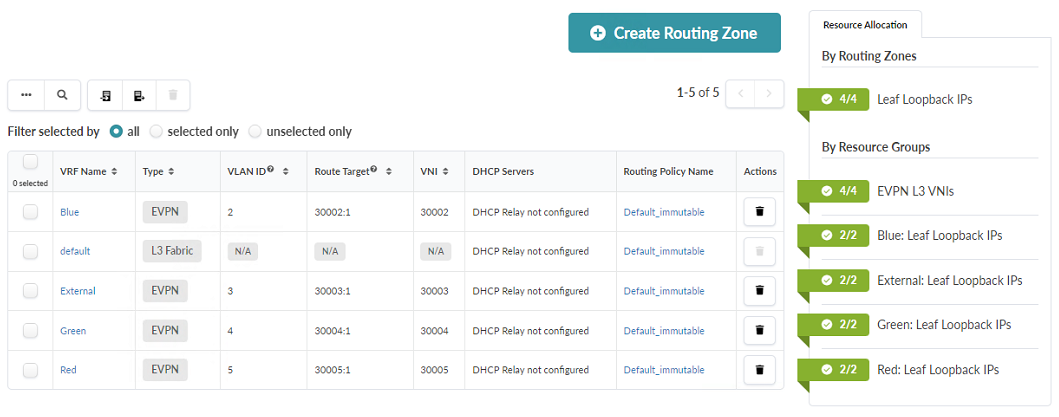Choose the 'unselected only' filter option
The image size is (1059, 417).
point(255,131)
